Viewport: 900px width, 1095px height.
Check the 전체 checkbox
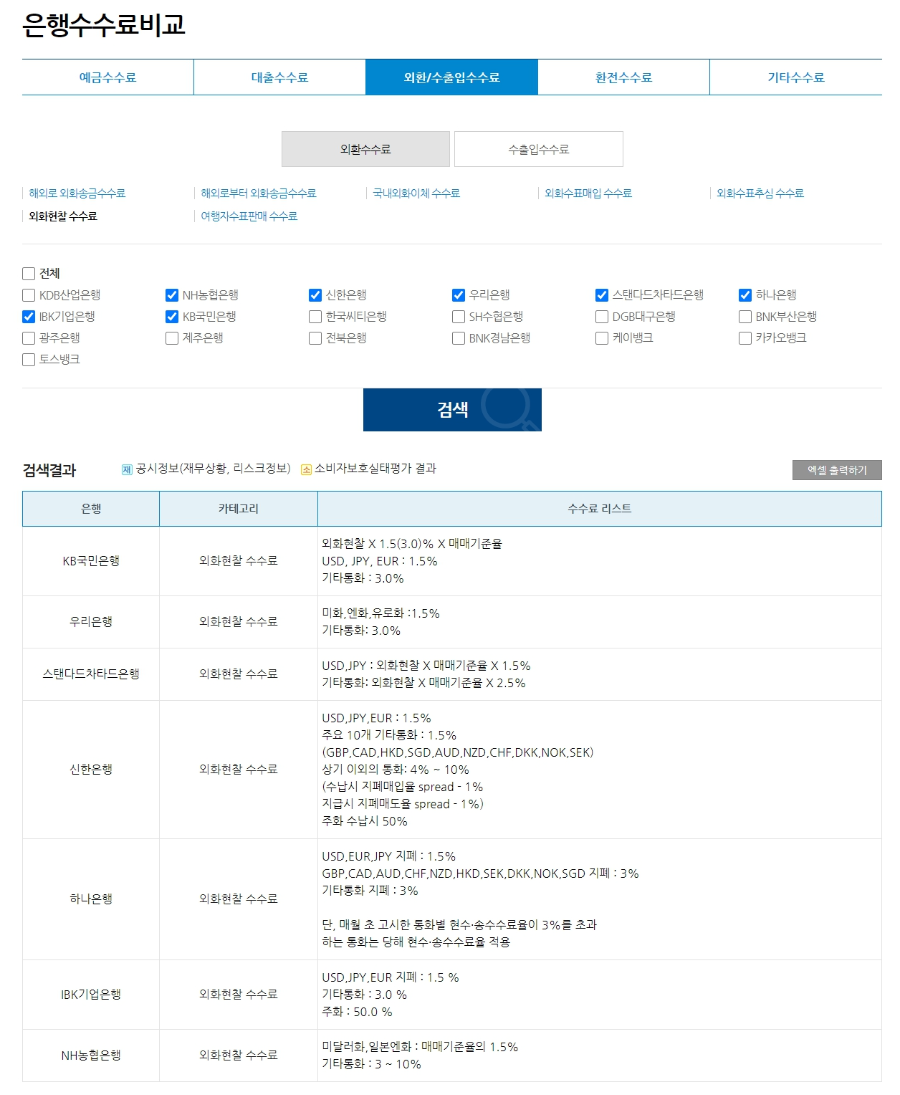tap(29, 273)
